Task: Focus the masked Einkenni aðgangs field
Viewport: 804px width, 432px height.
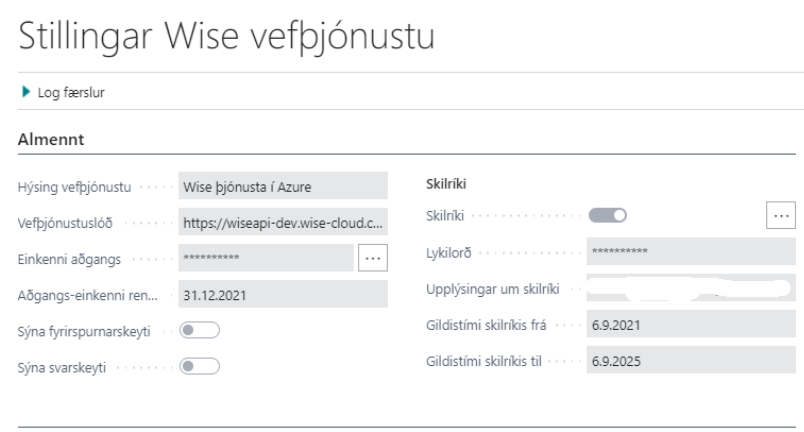Action: (264, 258)
